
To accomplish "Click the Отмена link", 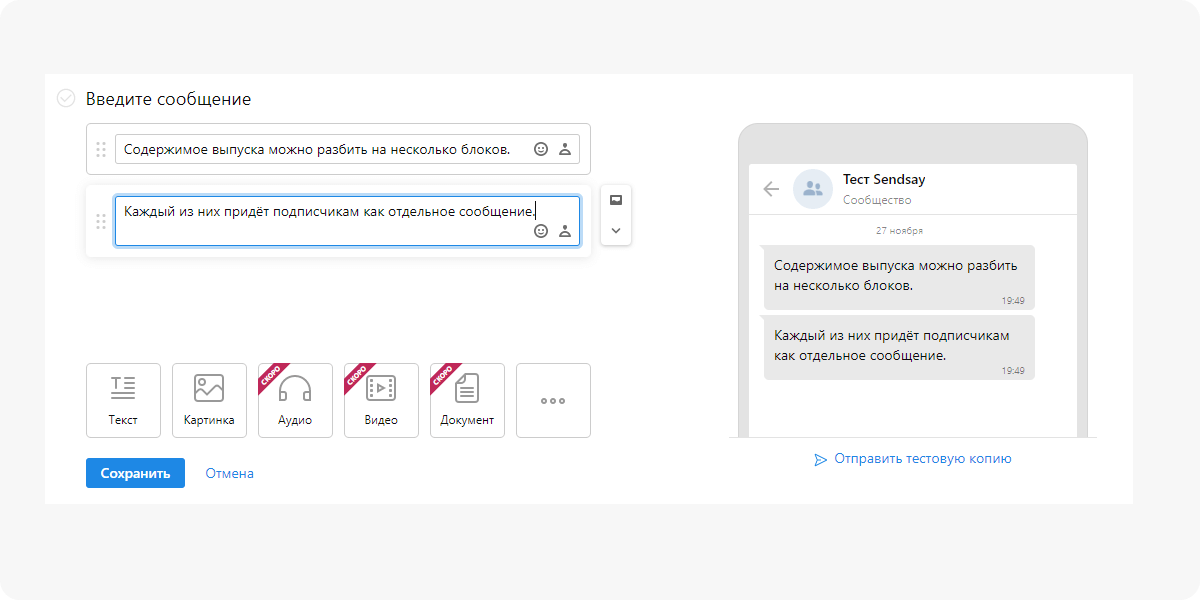I will click(230, 473).
